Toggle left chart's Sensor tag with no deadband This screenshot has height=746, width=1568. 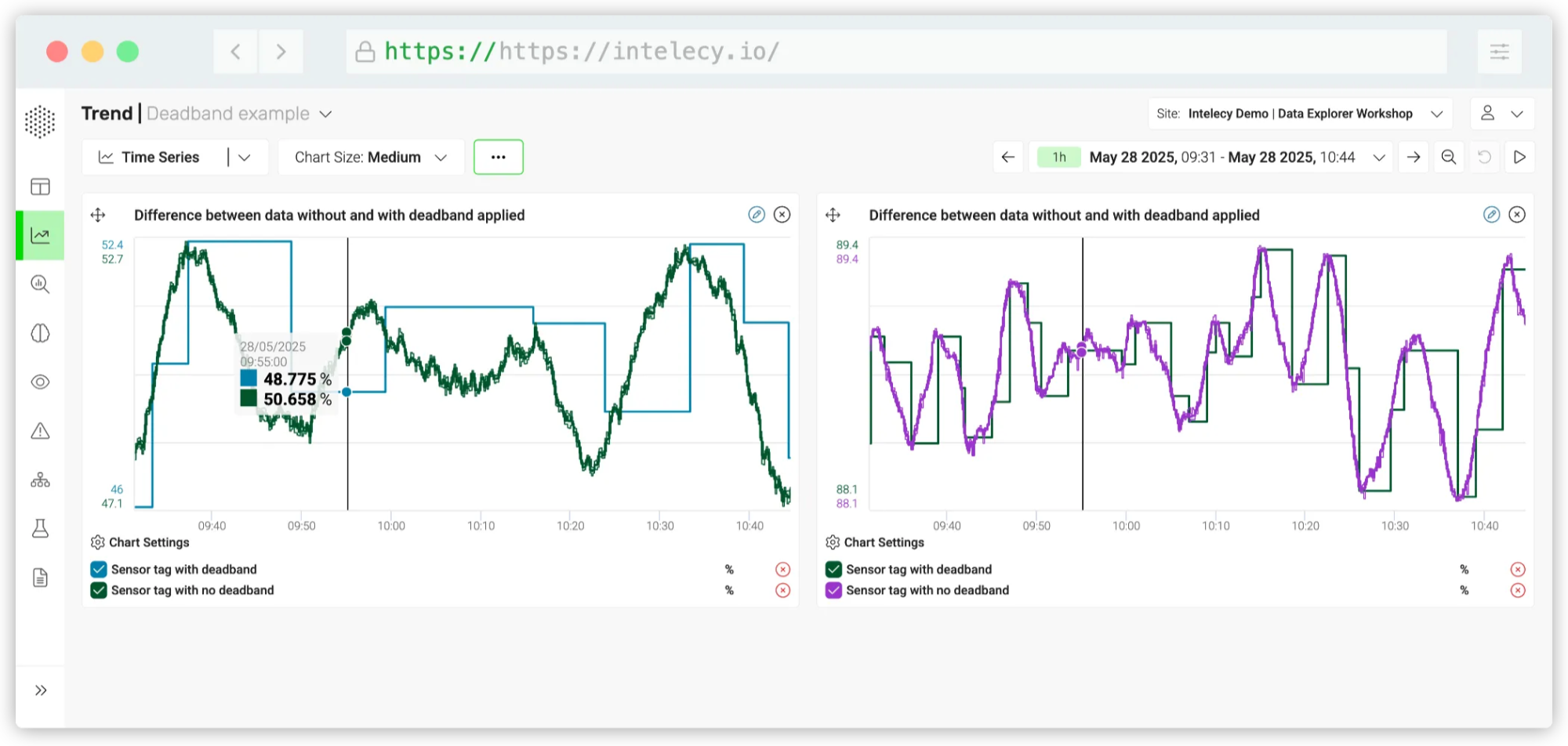(99, 590)
